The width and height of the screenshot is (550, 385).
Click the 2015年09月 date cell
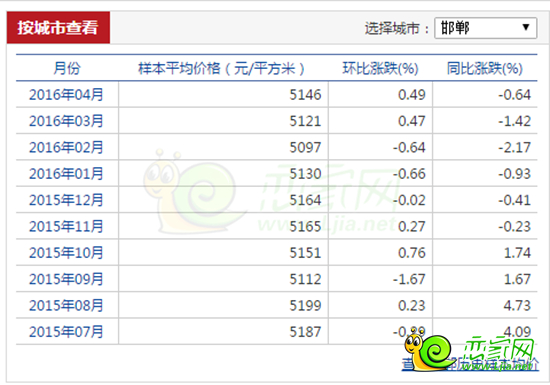point(66,279)
